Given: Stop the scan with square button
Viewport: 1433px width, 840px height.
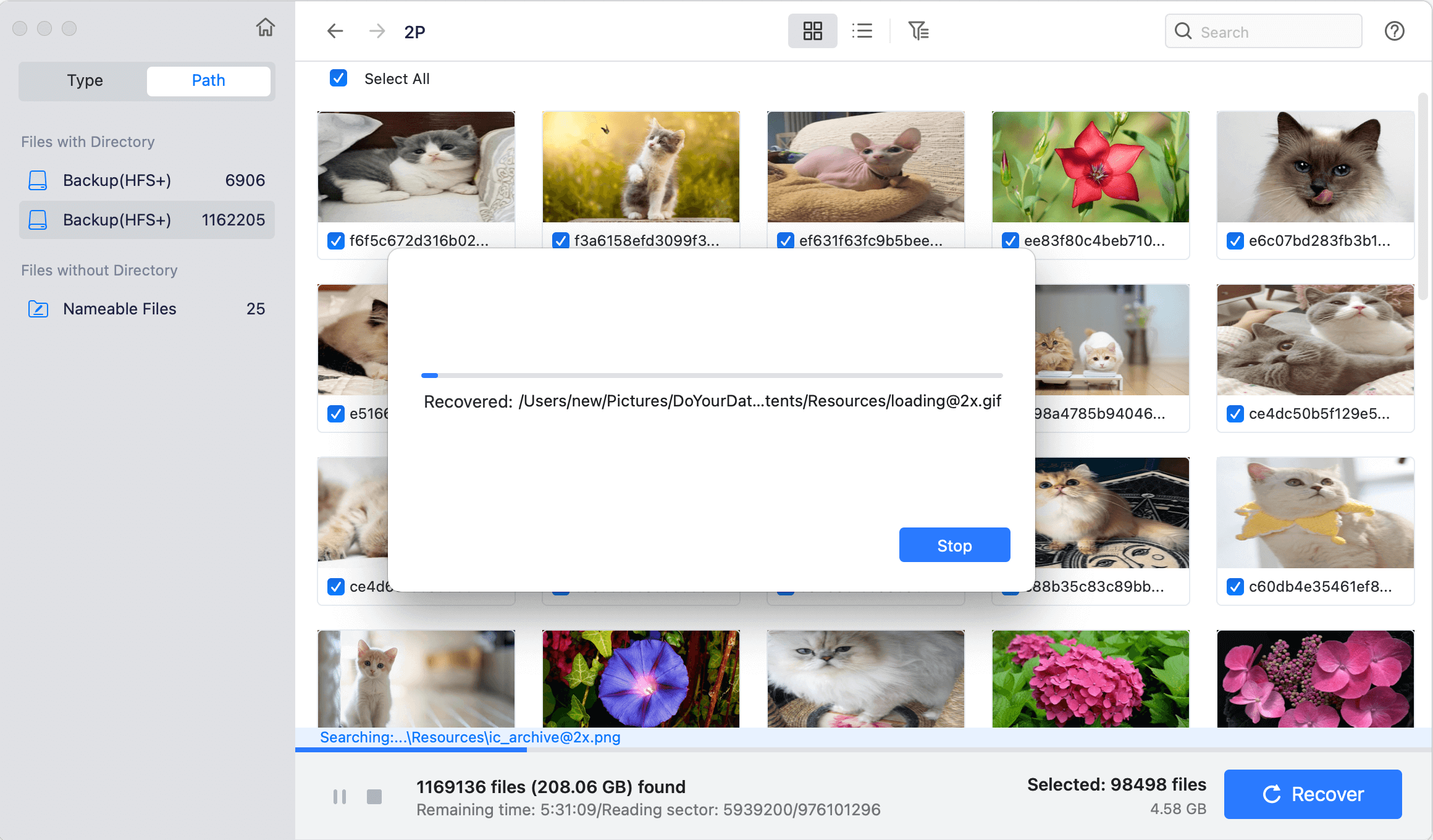Looking at the screenshot, I should (x=374, y=797).
